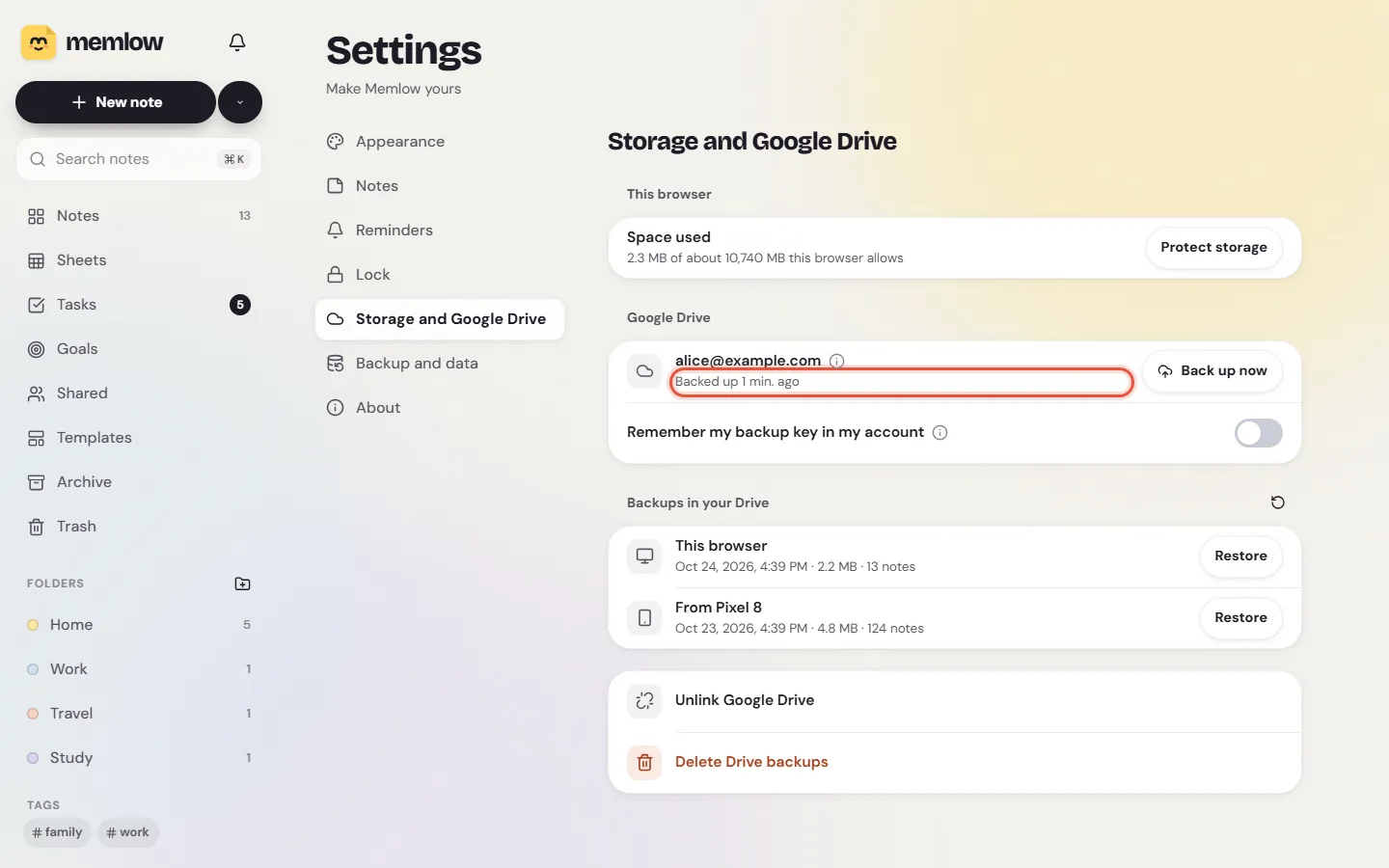This screenshot has width=1389, height=868.
Task: Click the Tasks count badge 5
Action: 240,305
